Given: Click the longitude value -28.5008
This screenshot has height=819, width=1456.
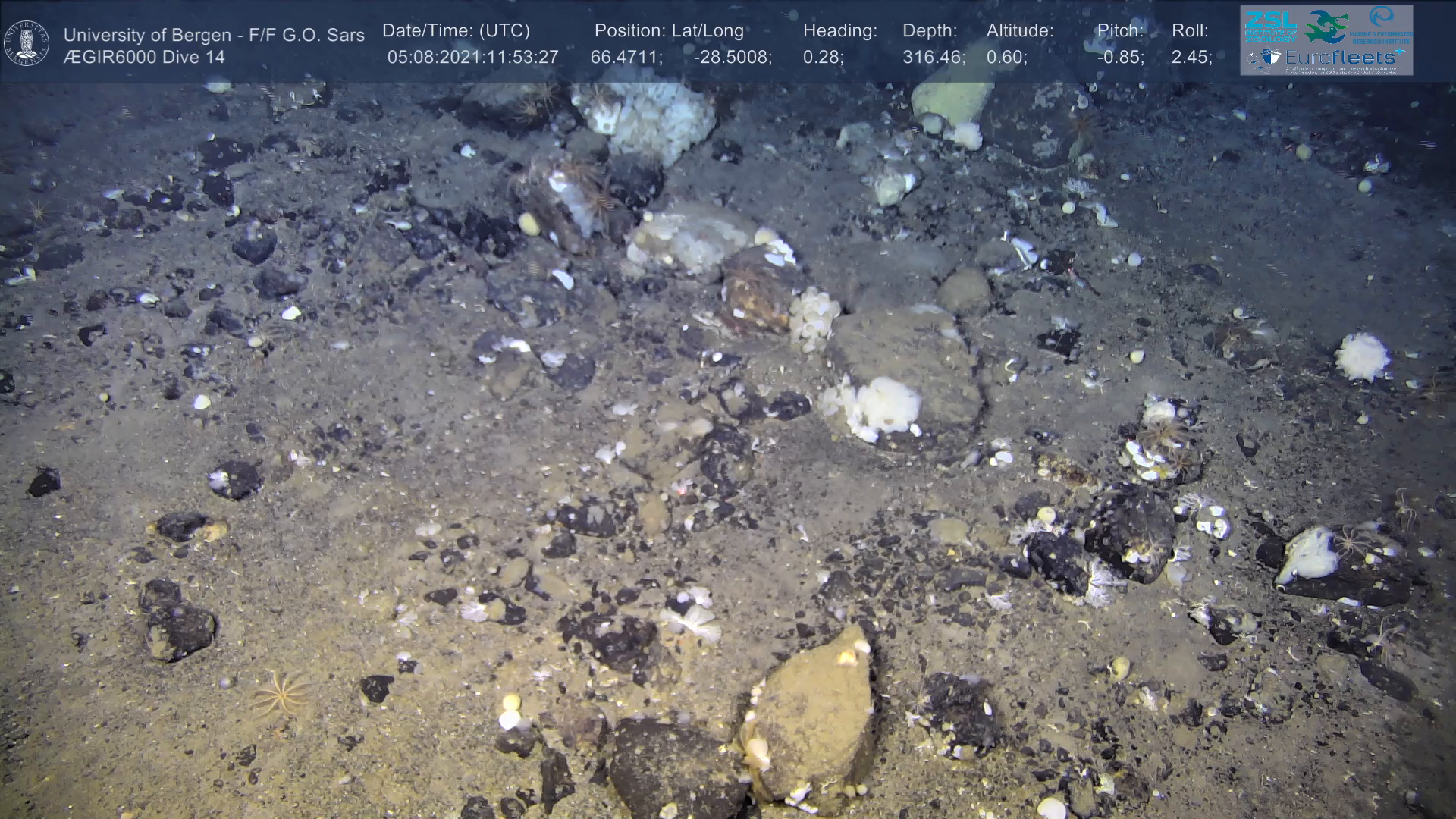Looking at the screenshot, I should pyautogui.click(x=733, y=58).
